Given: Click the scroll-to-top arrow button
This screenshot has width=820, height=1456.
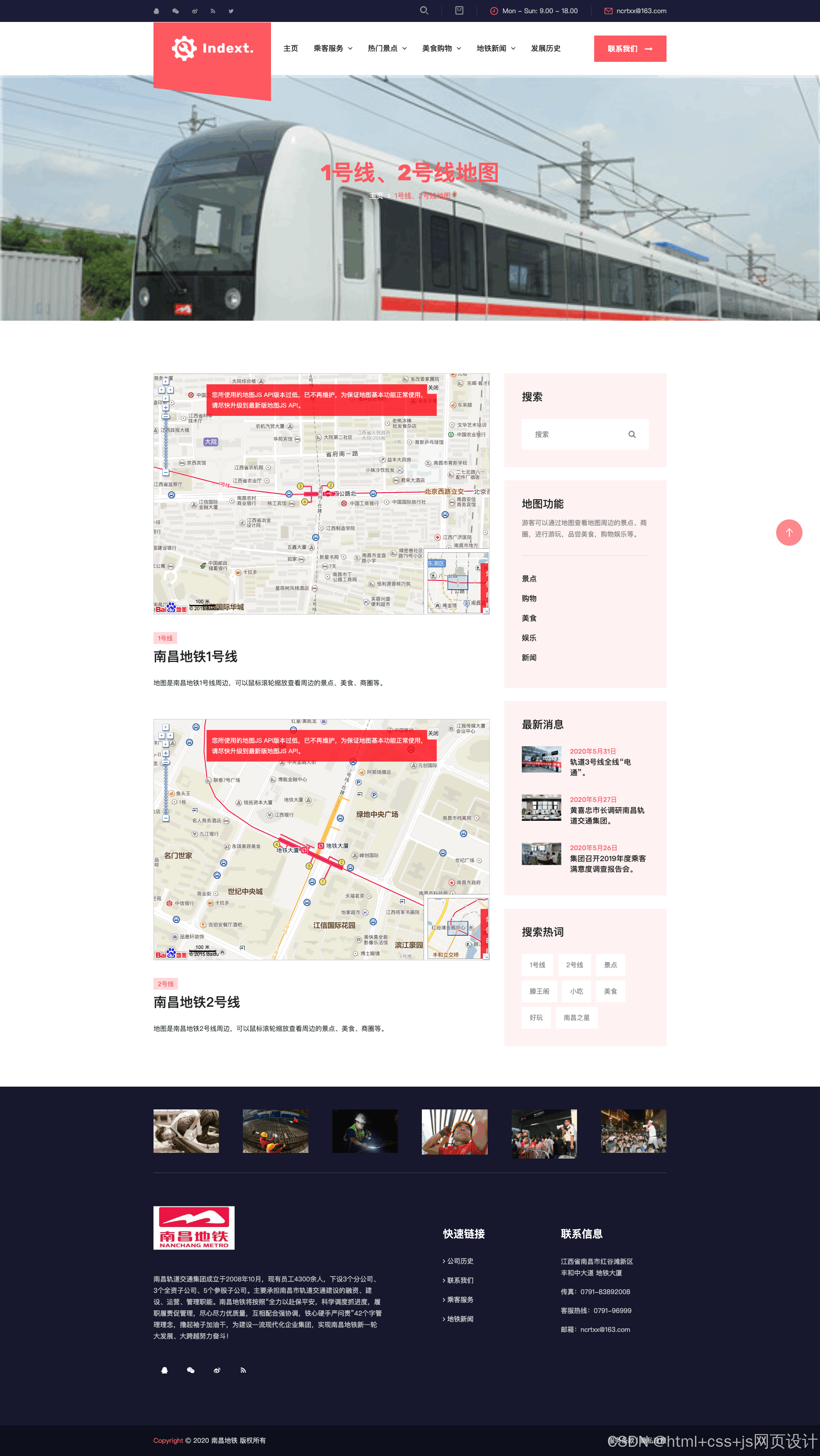Looking at the screenshot, I should 789,532.
